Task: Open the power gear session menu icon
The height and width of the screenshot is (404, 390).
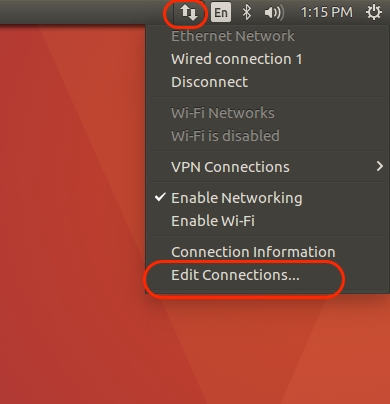Action: coord(374,13)
